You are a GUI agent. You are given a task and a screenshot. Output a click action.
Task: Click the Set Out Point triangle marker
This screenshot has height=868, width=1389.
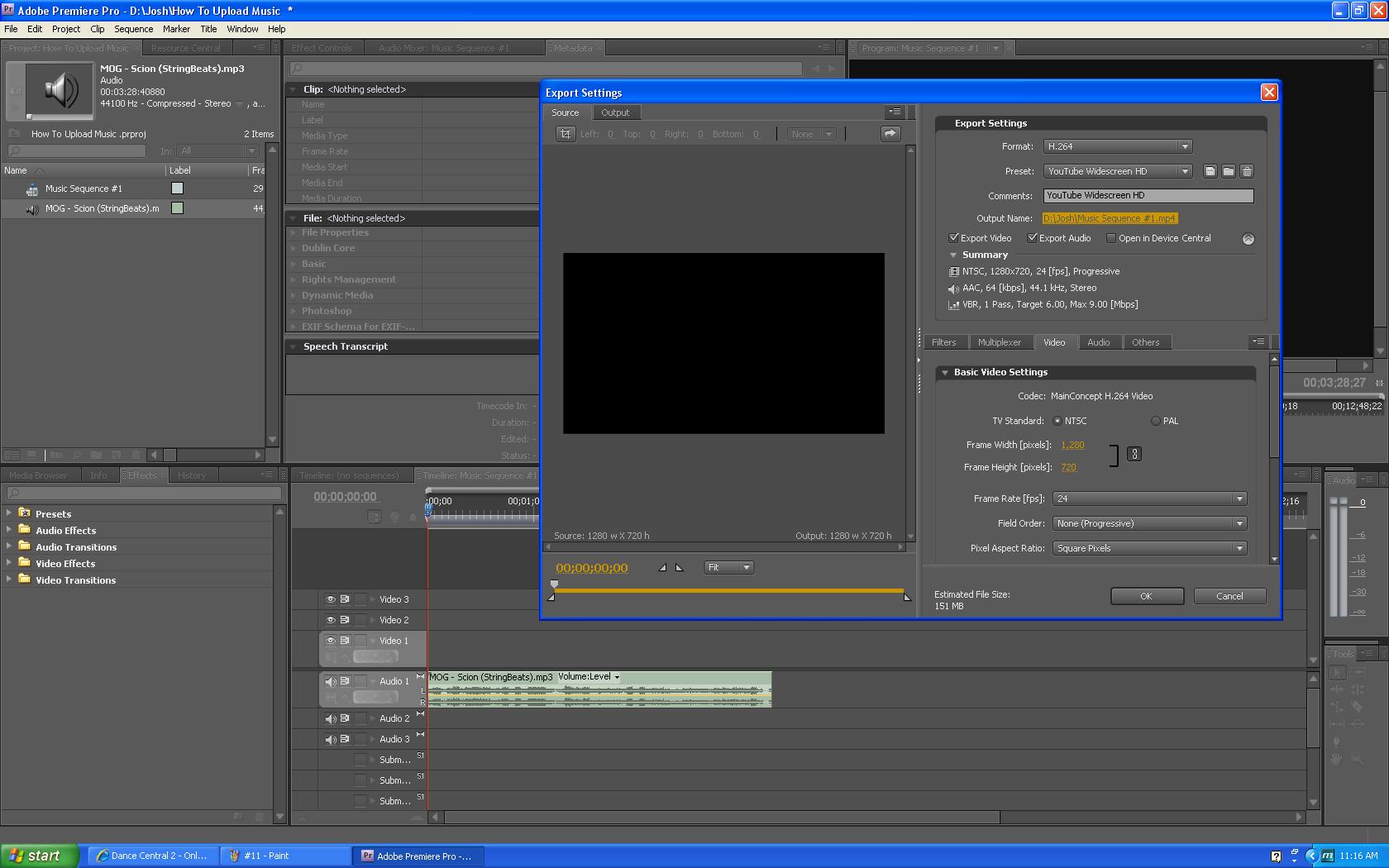(x=680, y=567)
